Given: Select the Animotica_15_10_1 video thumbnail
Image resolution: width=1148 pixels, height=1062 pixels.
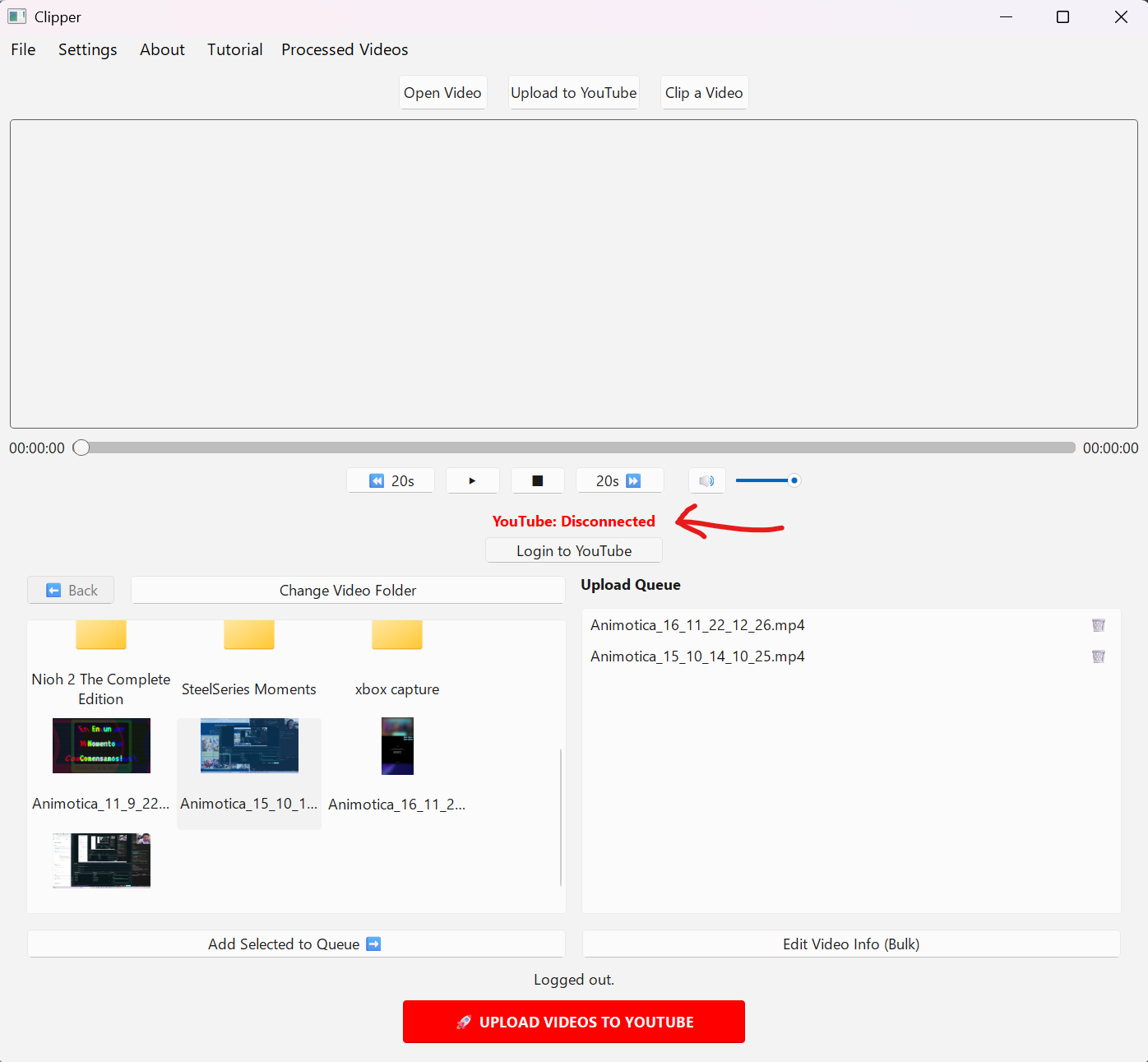Looking at the screenshot, I should [249, 746].
